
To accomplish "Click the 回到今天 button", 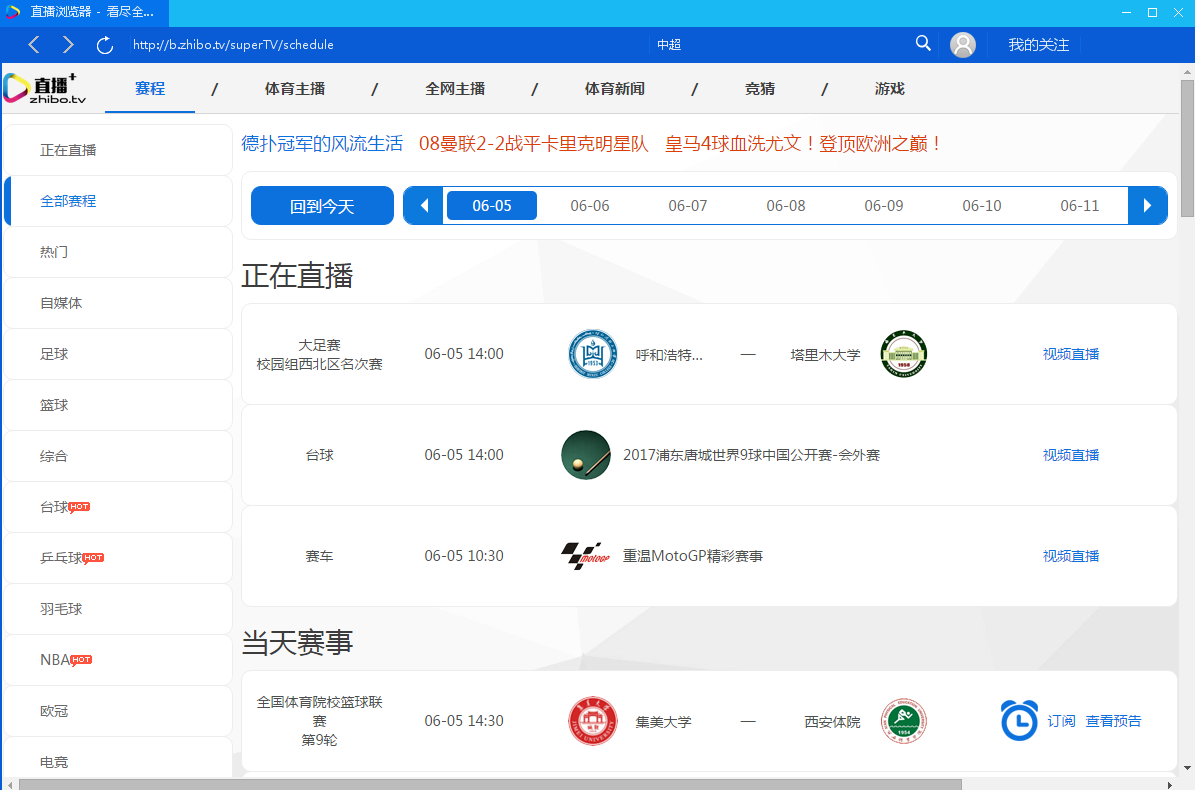I will [x=322, y=205].
